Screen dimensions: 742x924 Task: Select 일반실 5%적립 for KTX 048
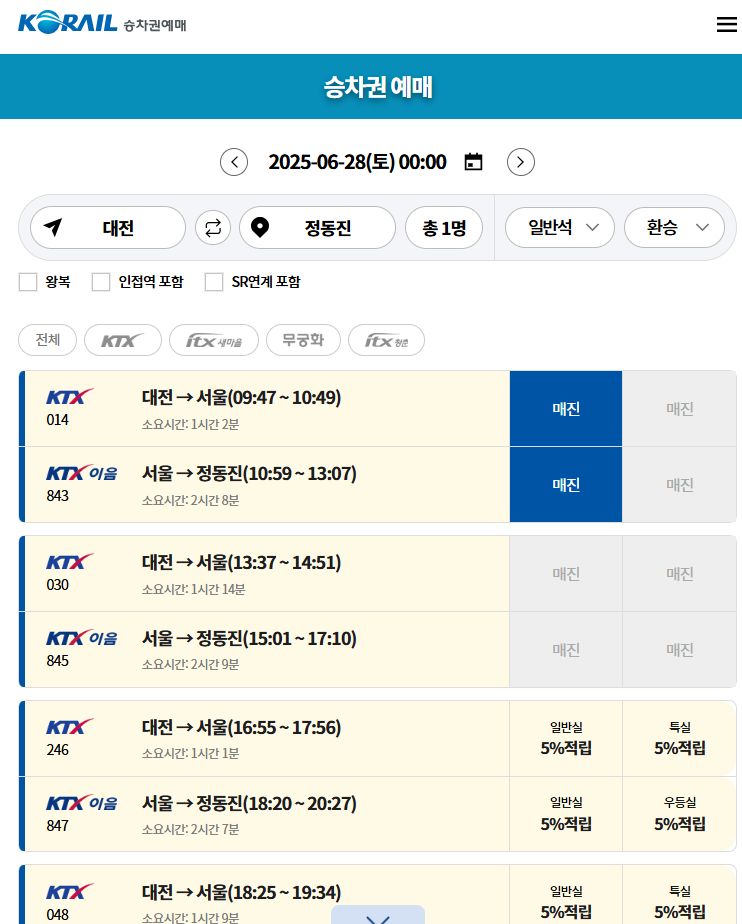click(566, 895)
